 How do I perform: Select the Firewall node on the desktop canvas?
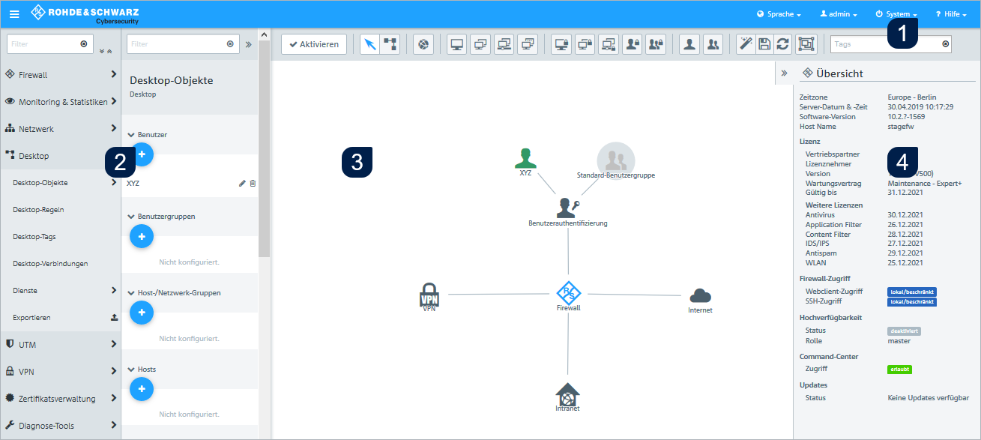click(568, 293)
